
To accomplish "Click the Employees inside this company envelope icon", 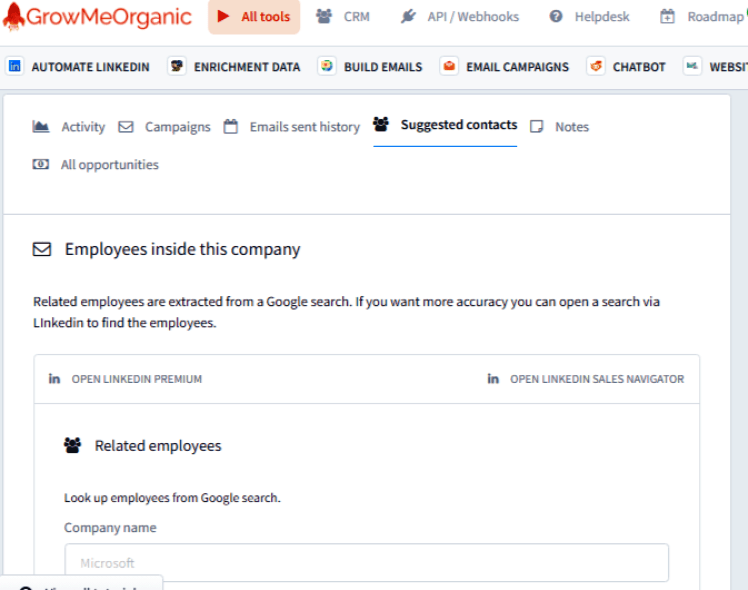I will pyautogui.click(x=42, y=249).
